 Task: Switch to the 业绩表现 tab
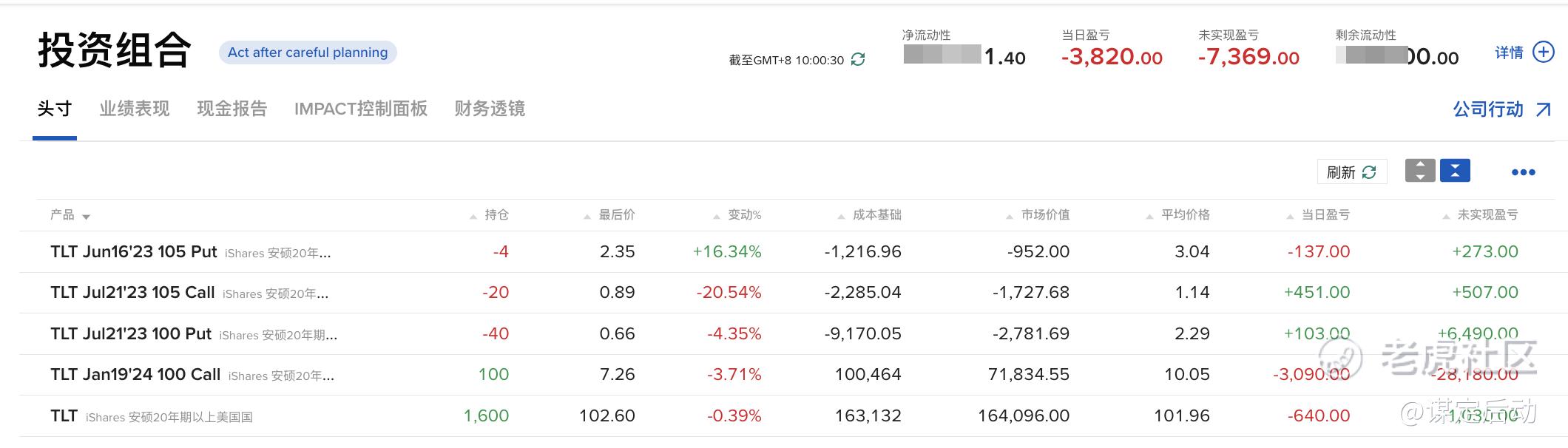point(135,109)
